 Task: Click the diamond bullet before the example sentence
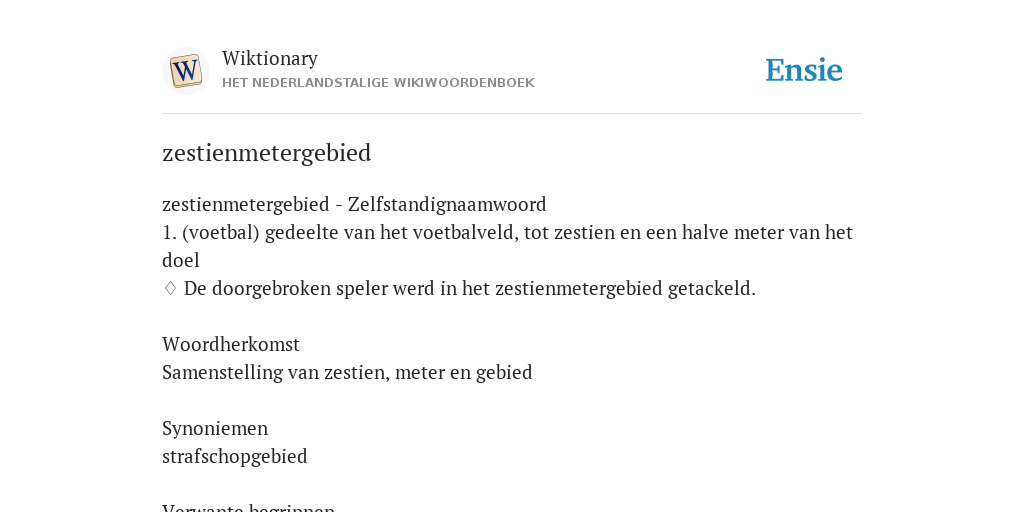tap(170, 289)
